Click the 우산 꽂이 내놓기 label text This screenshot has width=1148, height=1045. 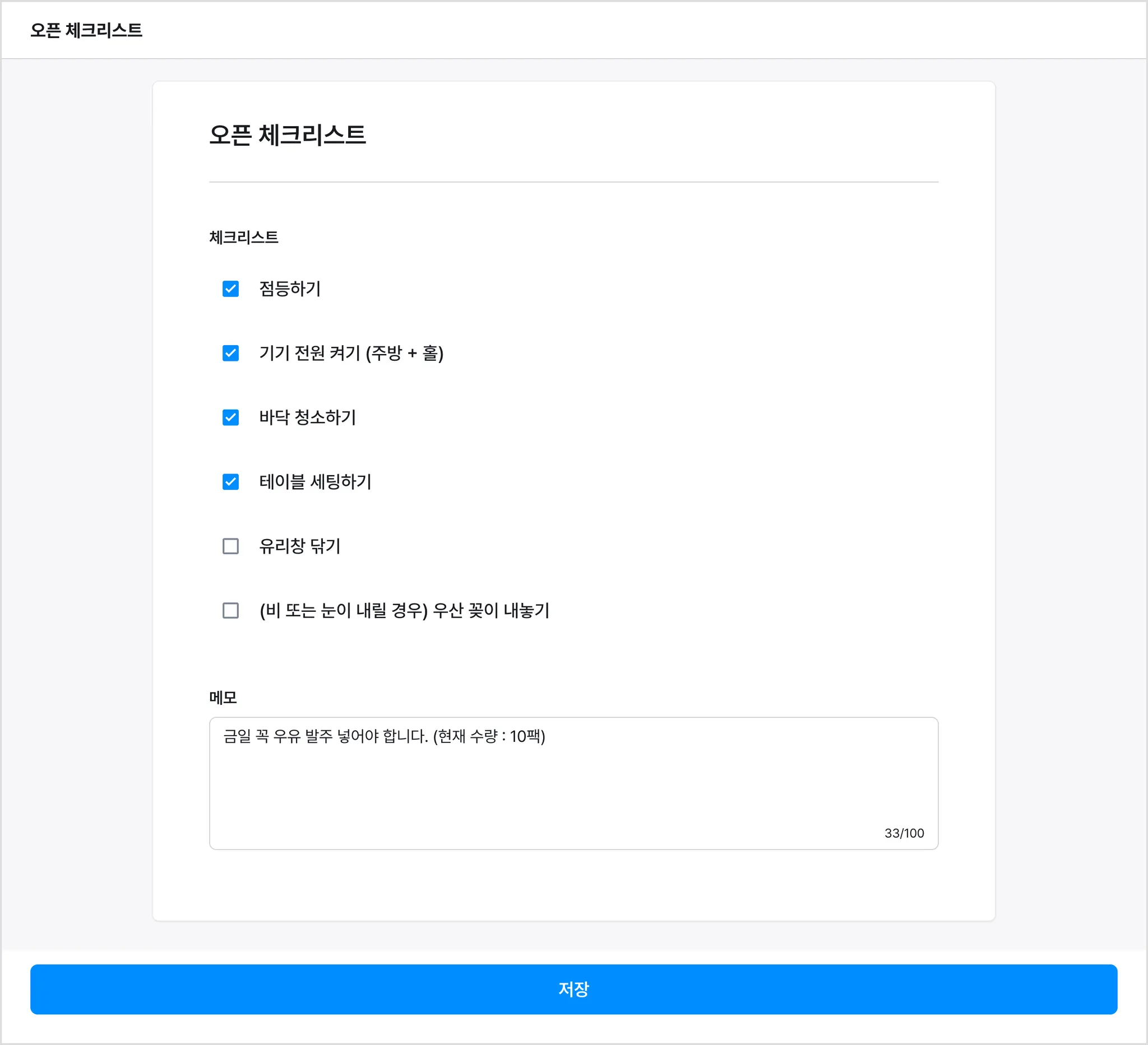(x=404, y=610)
